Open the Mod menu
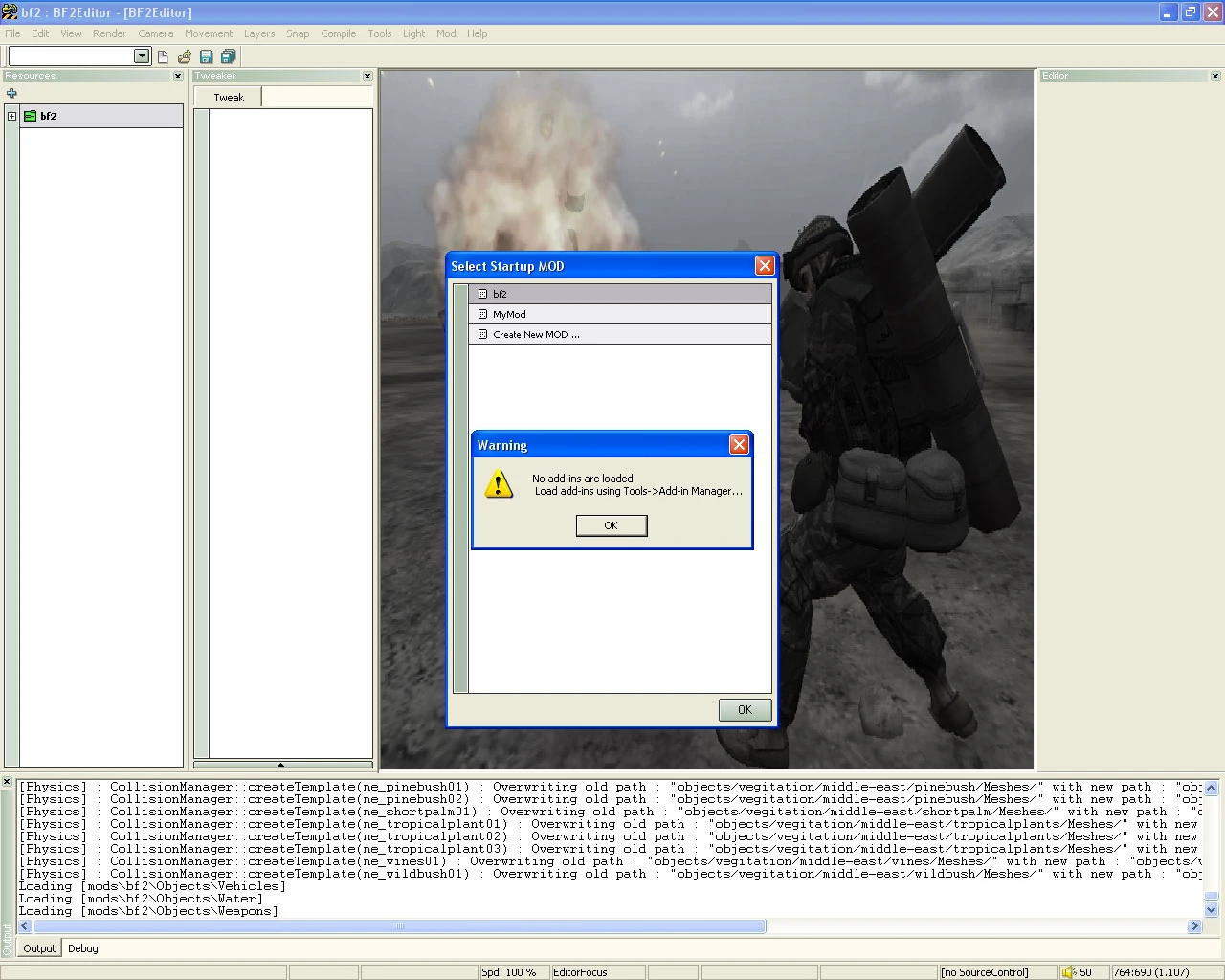The width and height of the screenshot is (1225, 980). [x=446, y=33]
